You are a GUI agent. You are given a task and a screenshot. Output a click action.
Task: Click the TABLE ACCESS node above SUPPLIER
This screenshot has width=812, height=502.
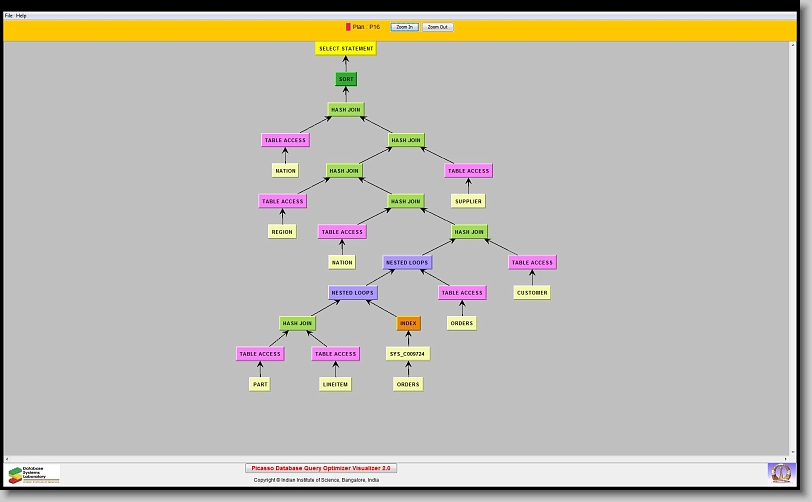[468, 171]
